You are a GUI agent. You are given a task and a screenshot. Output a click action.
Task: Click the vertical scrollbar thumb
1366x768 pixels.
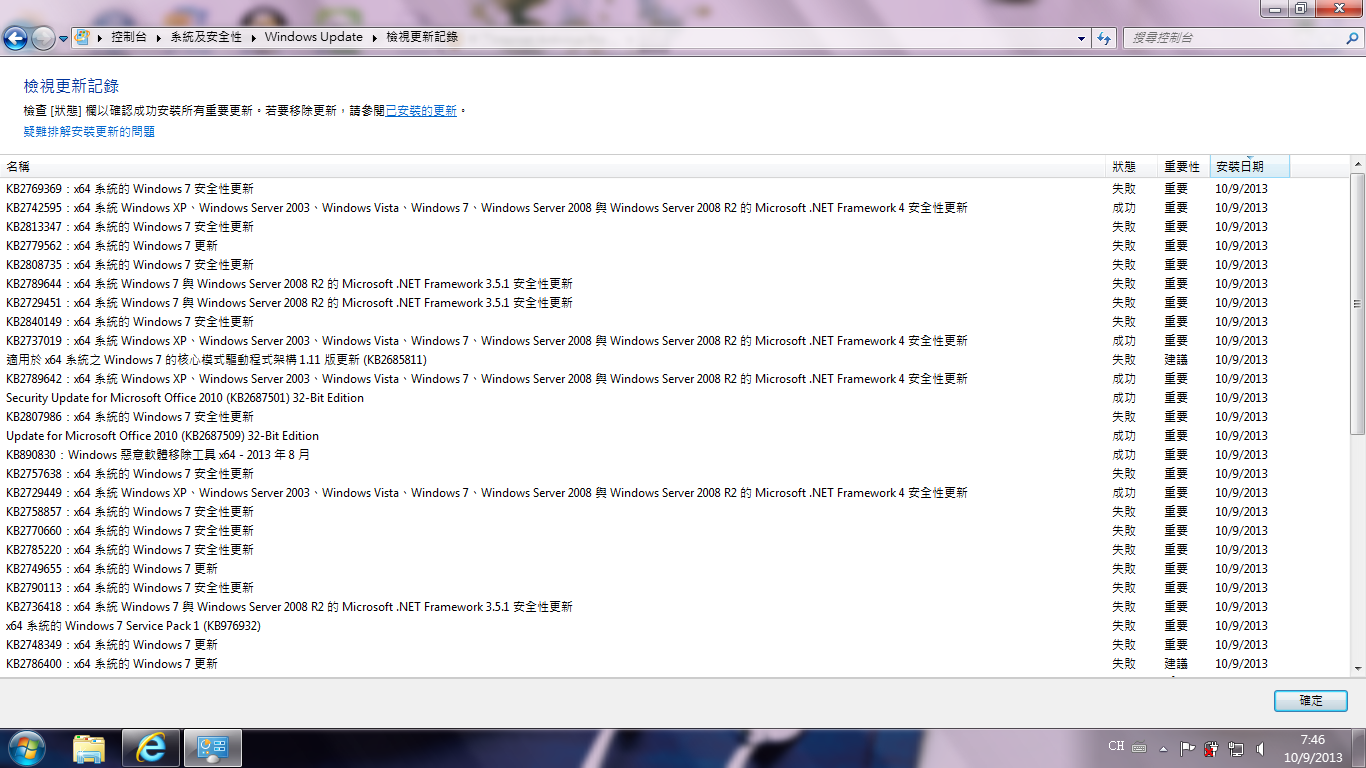[x=1357, y=303]
